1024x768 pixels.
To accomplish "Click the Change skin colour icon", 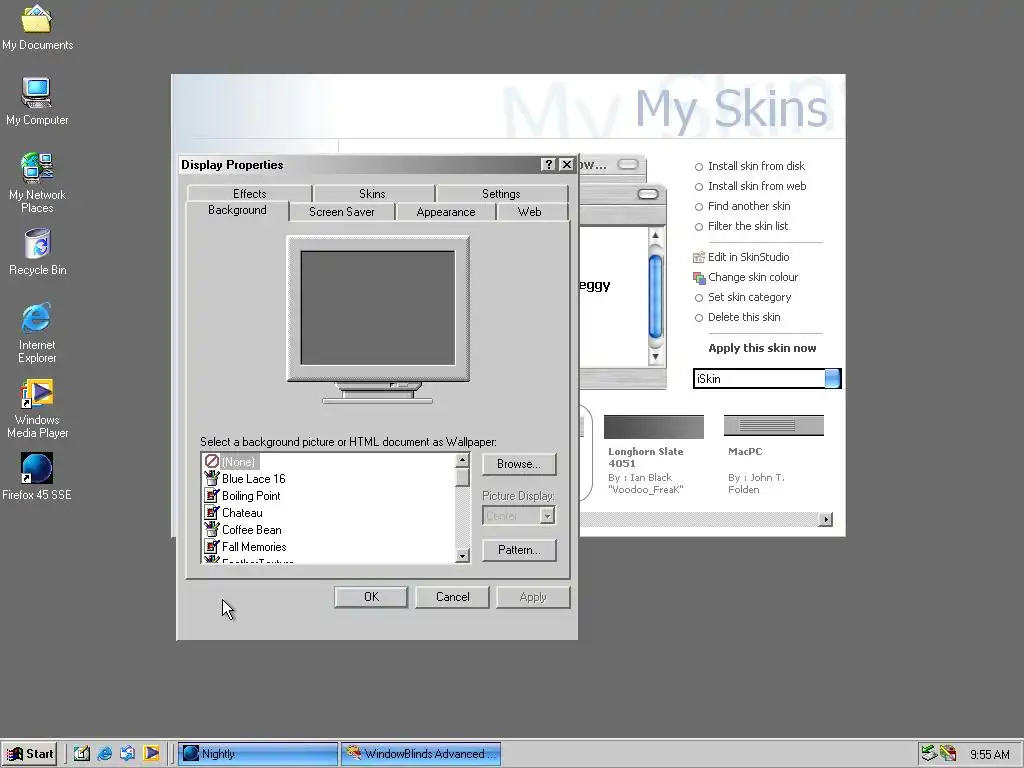I will coord(699,278).
